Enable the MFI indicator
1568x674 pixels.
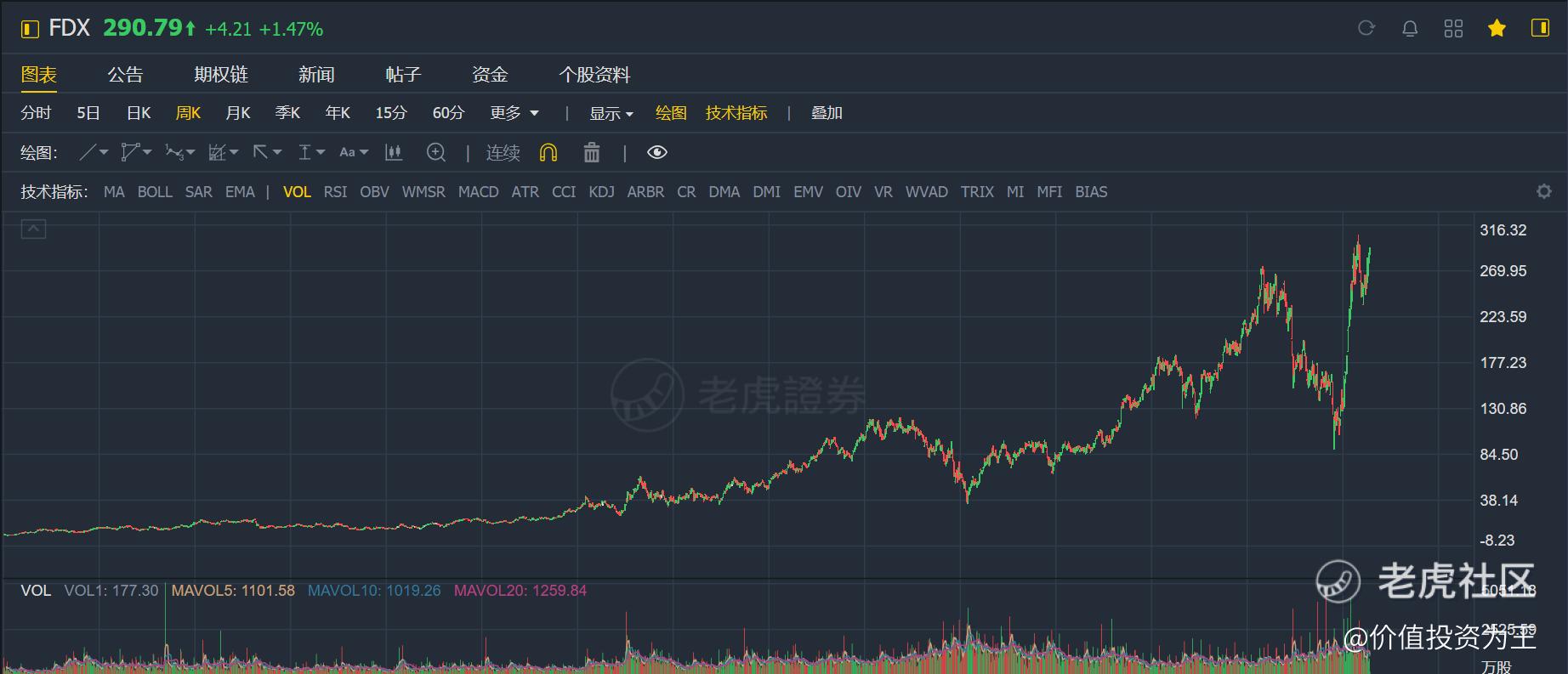point(1049,192)
